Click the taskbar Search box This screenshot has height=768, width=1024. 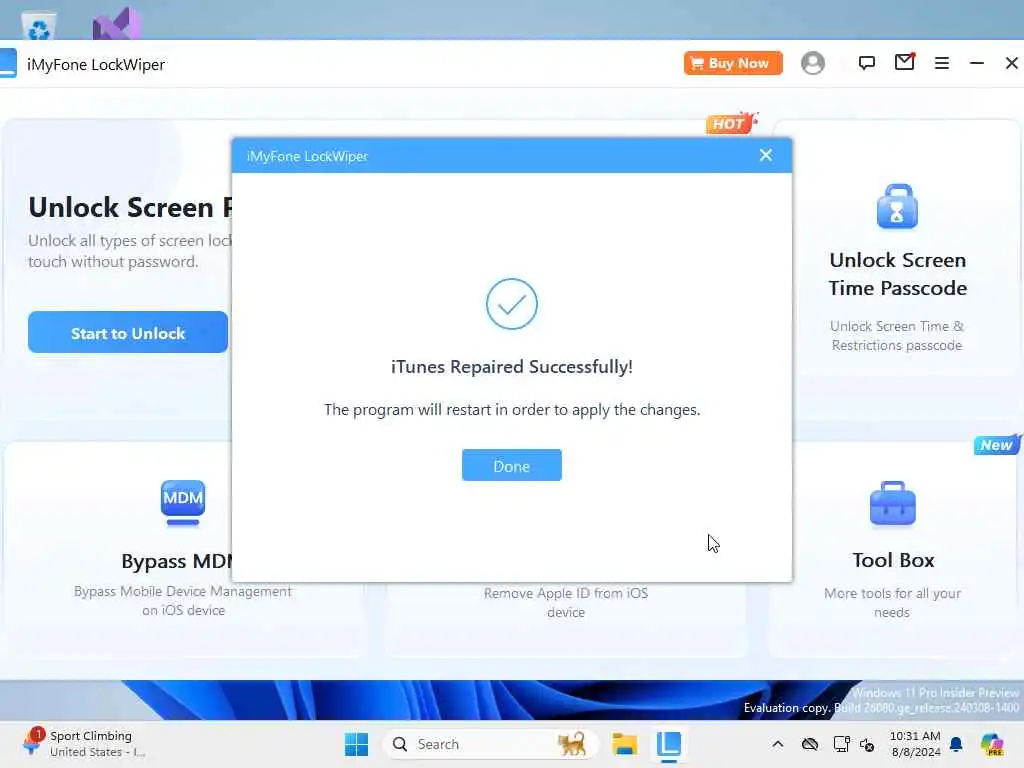coord(490,744)
